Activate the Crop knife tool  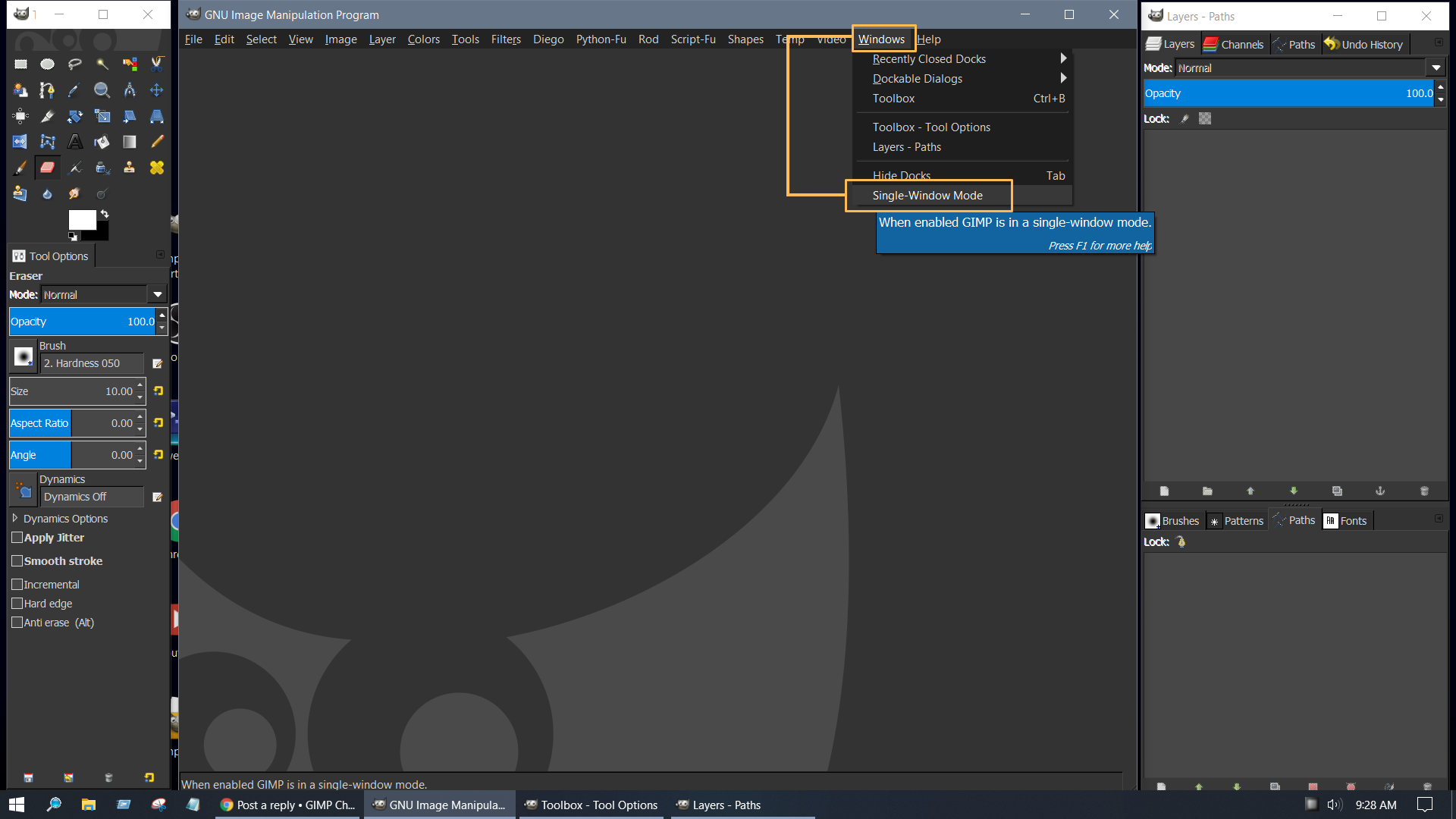(48, 116)
